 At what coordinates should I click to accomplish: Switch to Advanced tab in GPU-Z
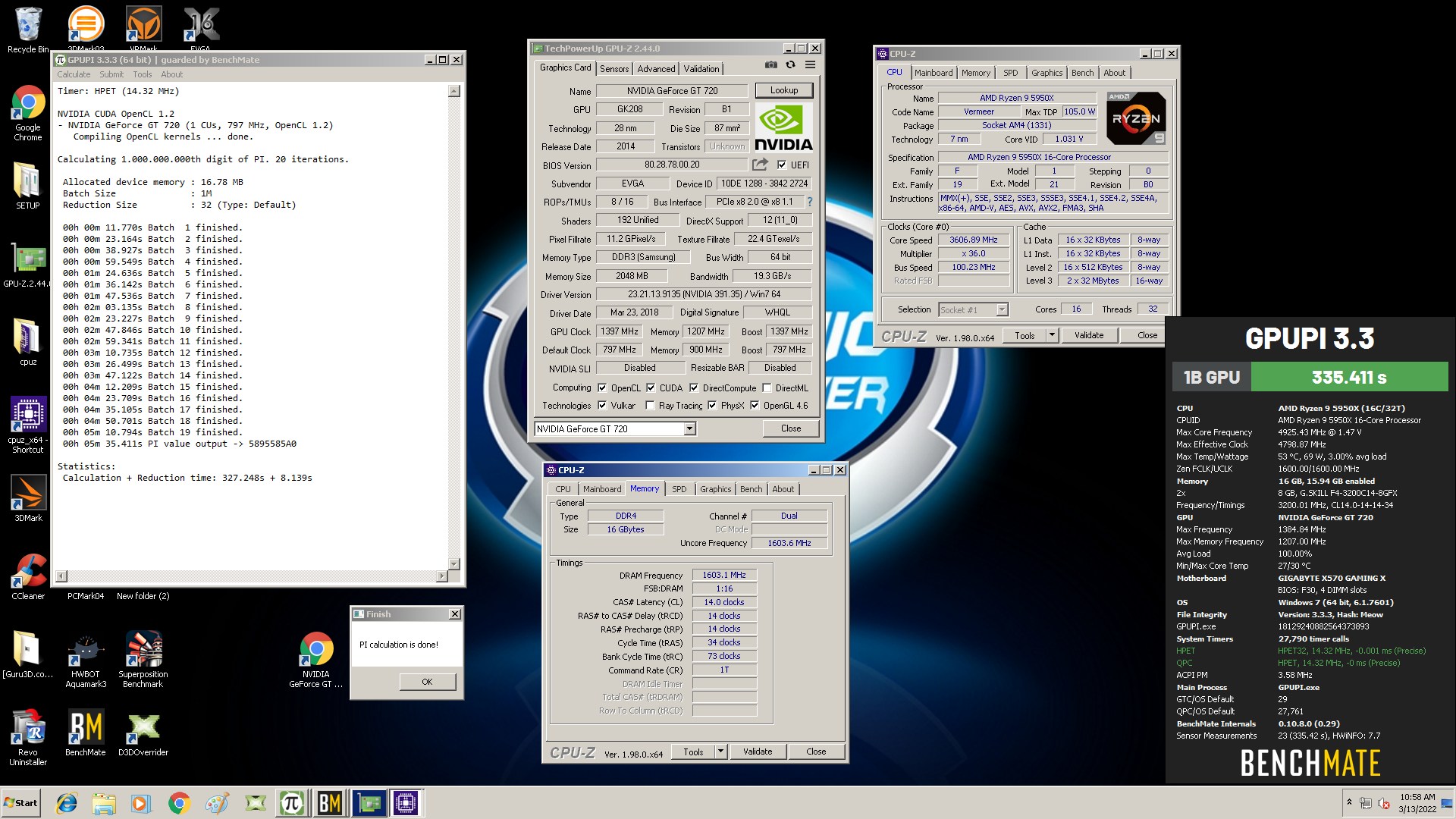click(x=656, y=69)
